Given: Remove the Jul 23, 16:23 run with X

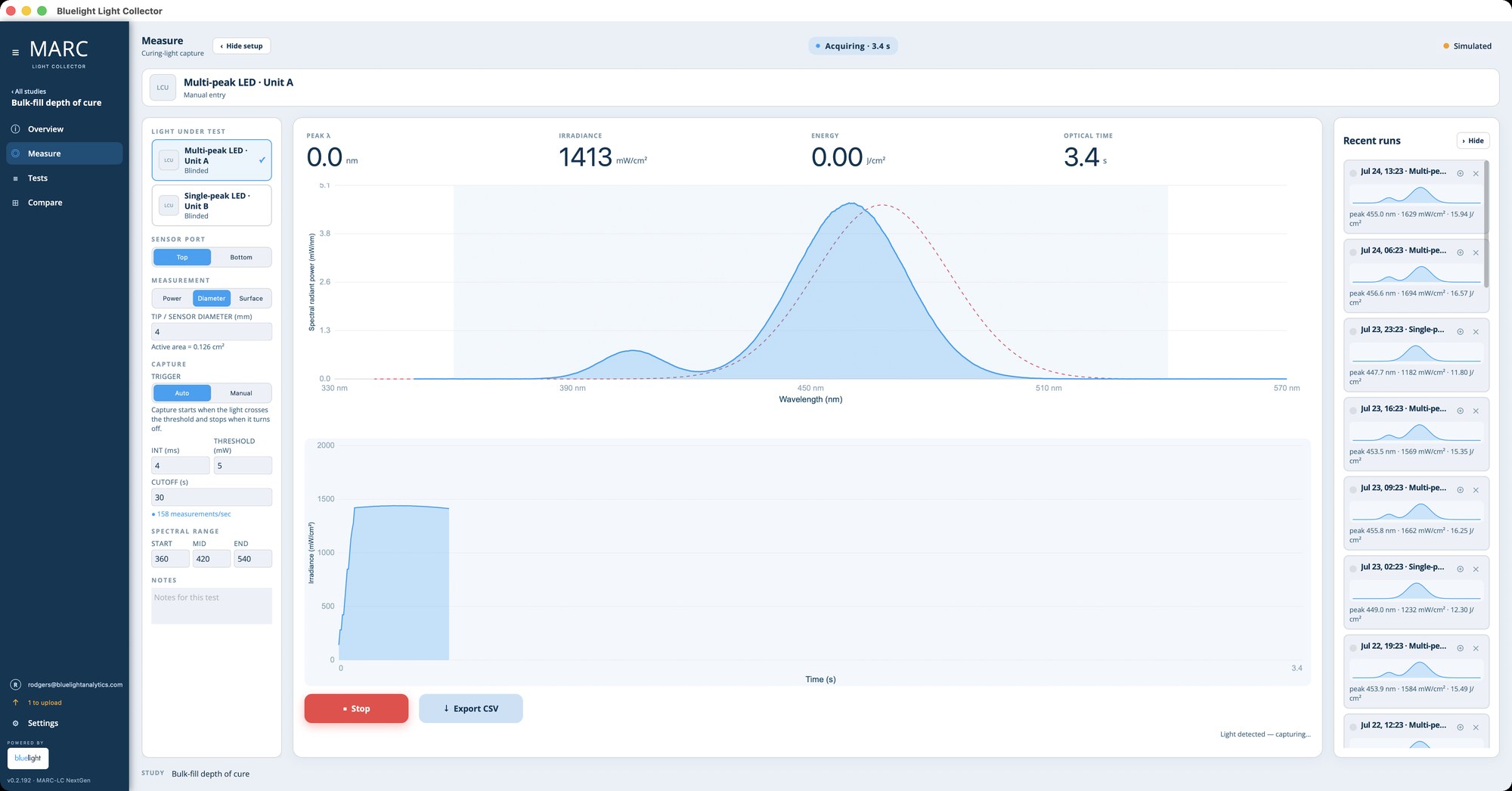Looking at the screenshot, I should point(1476,411).
